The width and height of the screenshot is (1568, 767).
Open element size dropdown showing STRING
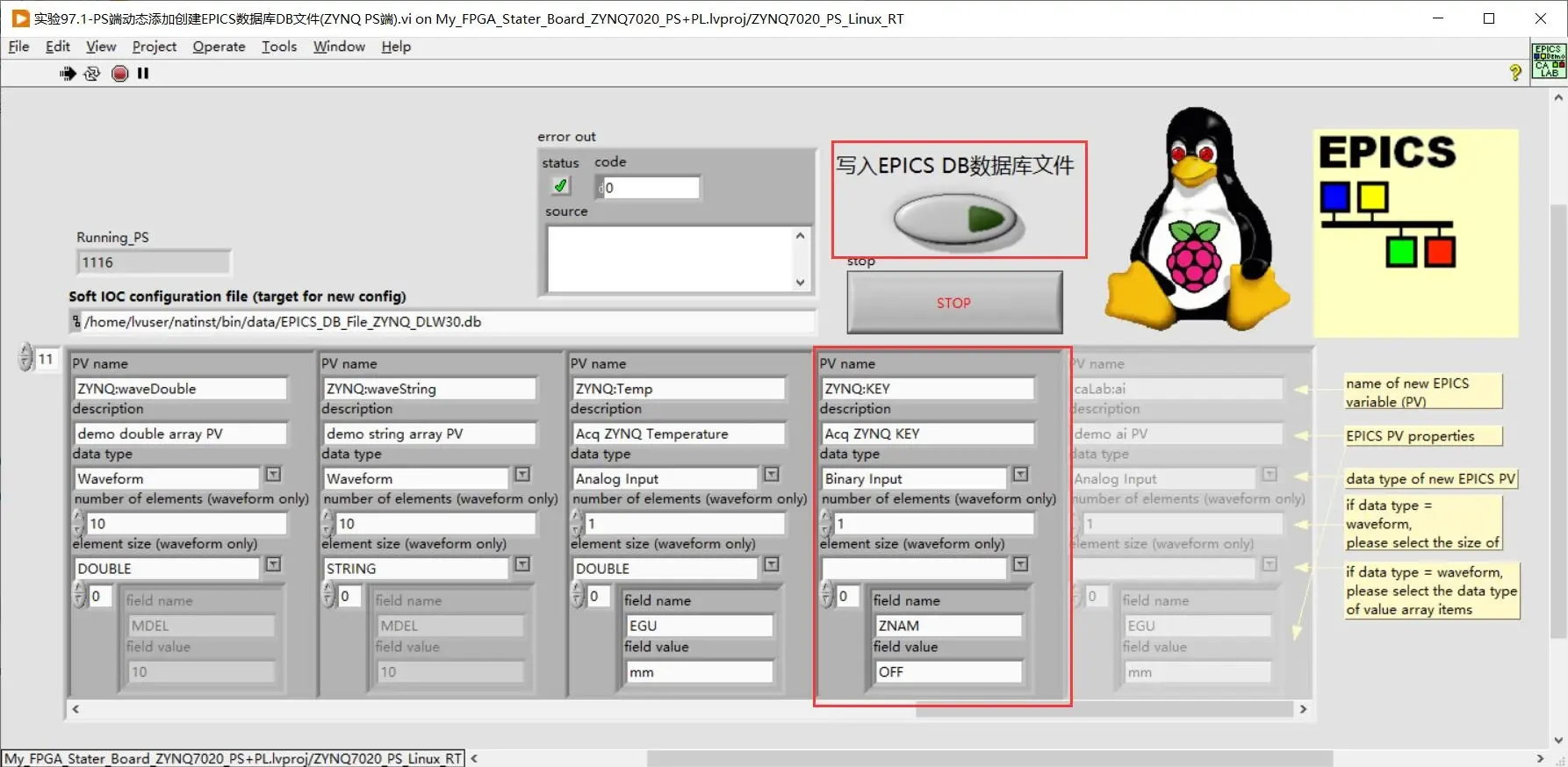pos(523,564)
